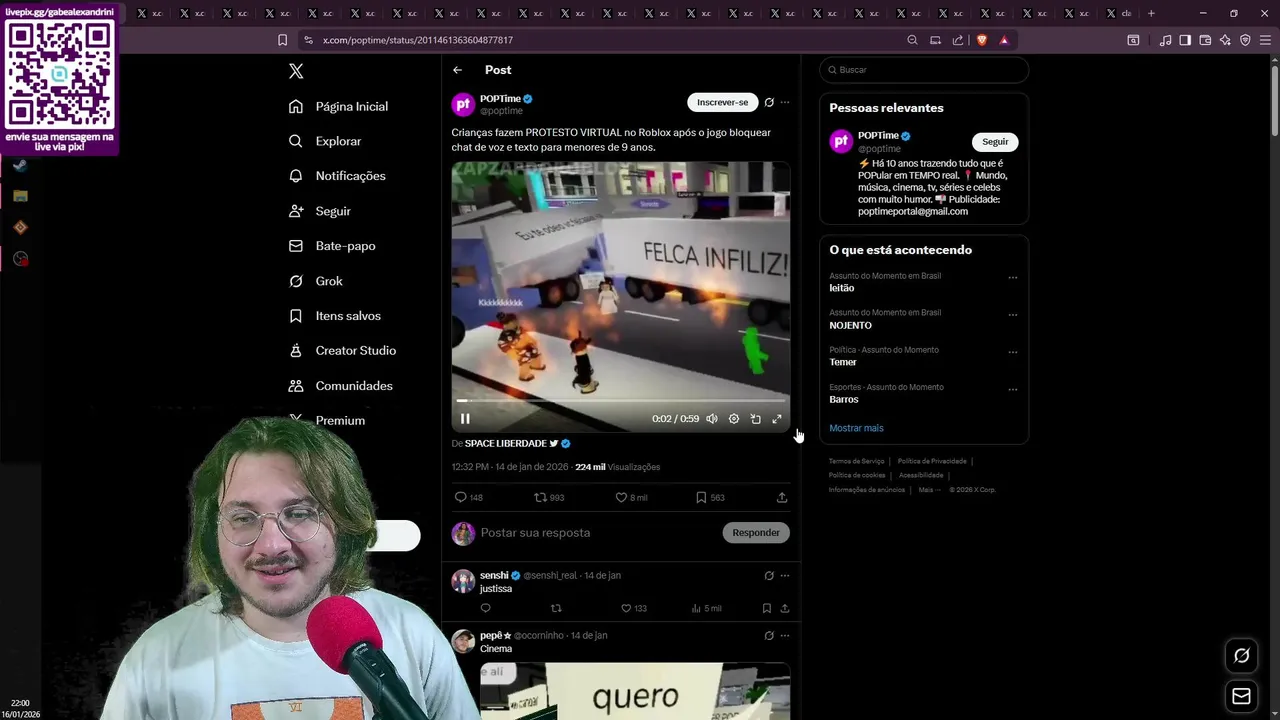Open Notificações from the sidebar
This screenshot has height=720, width=1280.
click(x=337, y=176)
